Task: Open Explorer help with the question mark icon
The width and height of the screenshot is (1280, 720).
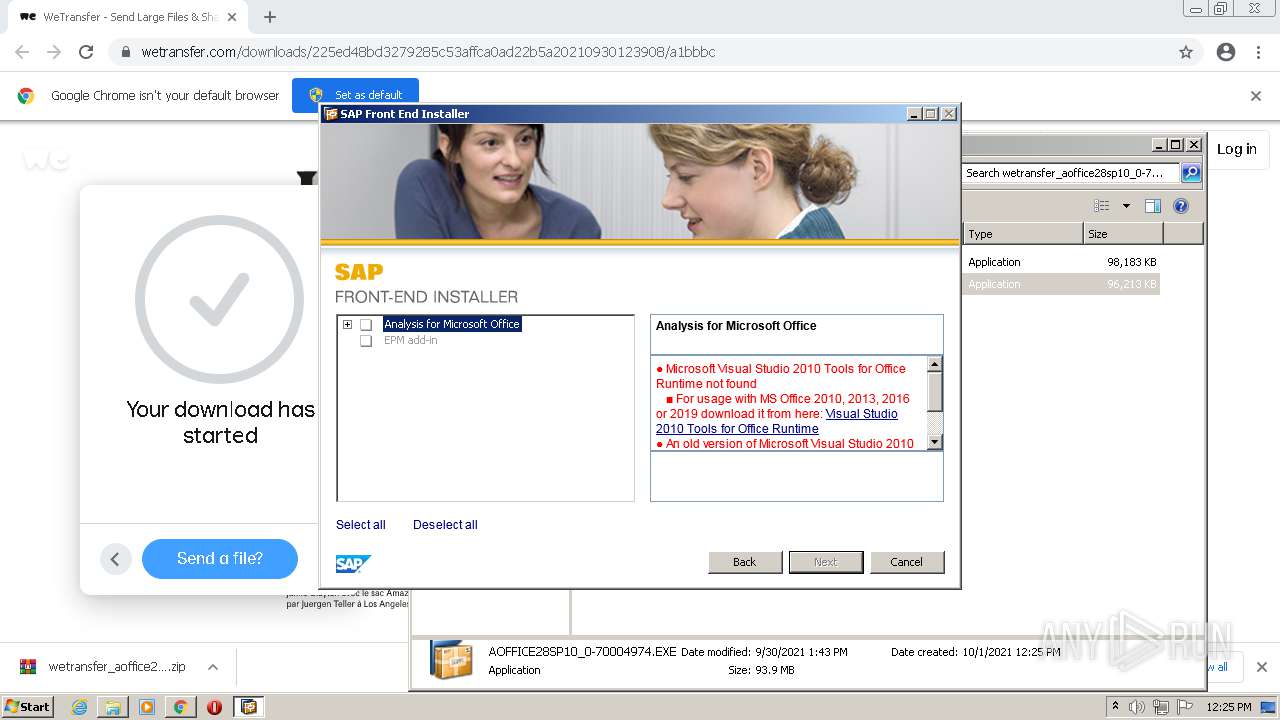Action: pyautogui.click(x=1181, y=206)
